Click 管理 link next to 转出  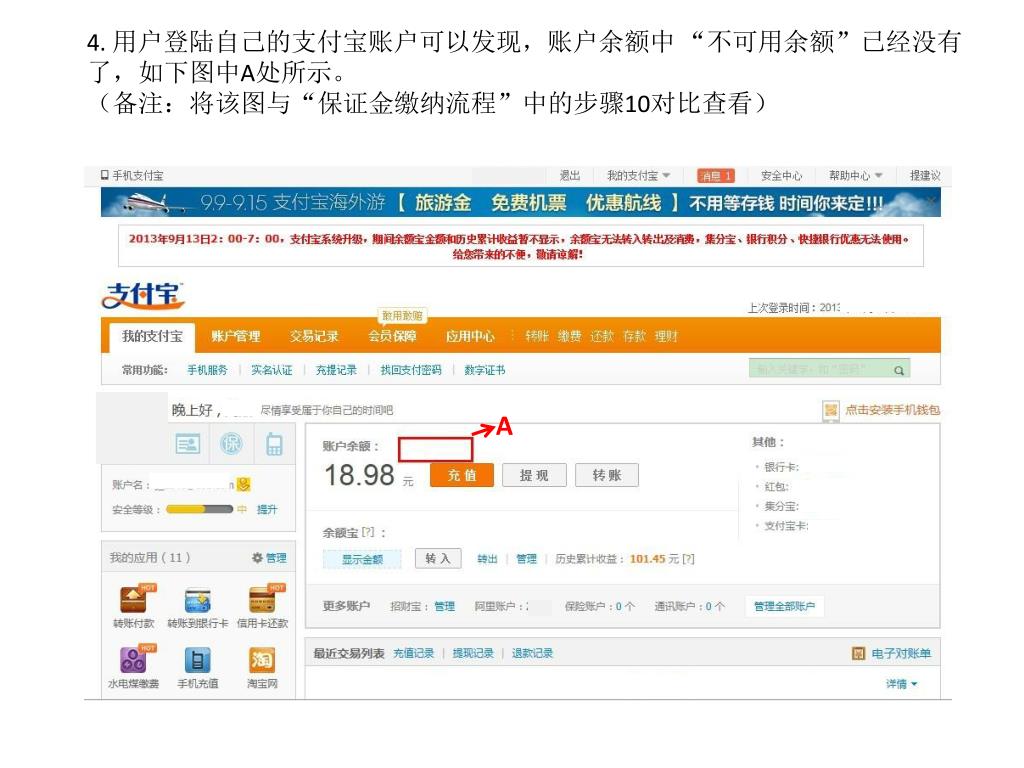526,559
